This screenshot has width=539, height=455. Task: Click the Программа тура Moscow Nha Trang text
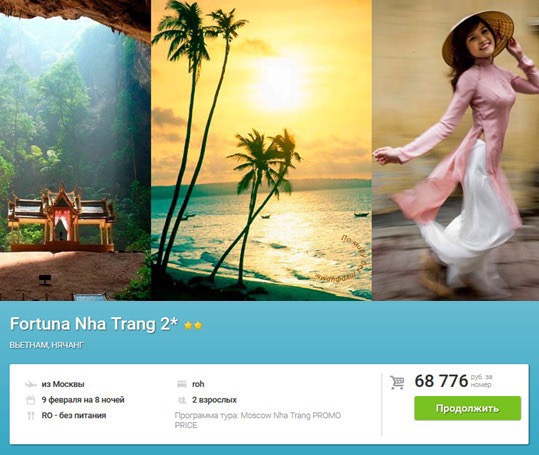pos(258,420)
